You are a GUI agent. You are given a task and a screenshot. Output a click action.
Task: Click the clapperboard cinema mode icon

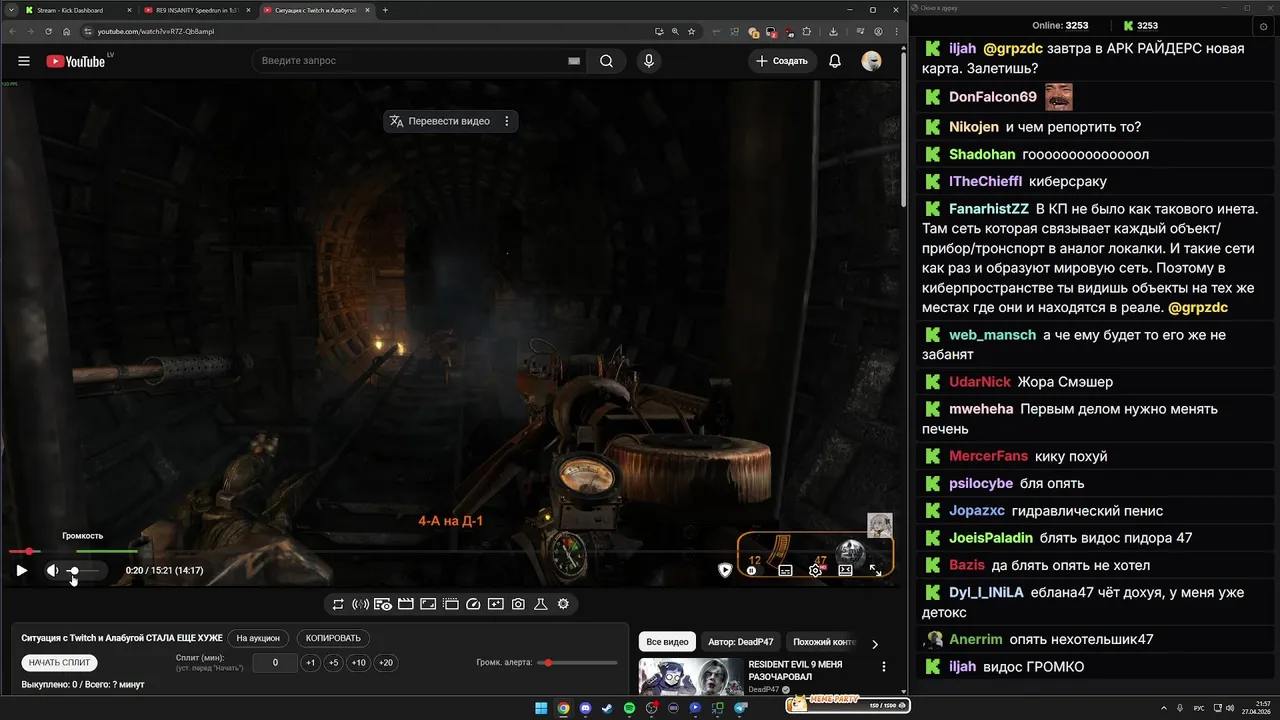[x=406, y=604]
